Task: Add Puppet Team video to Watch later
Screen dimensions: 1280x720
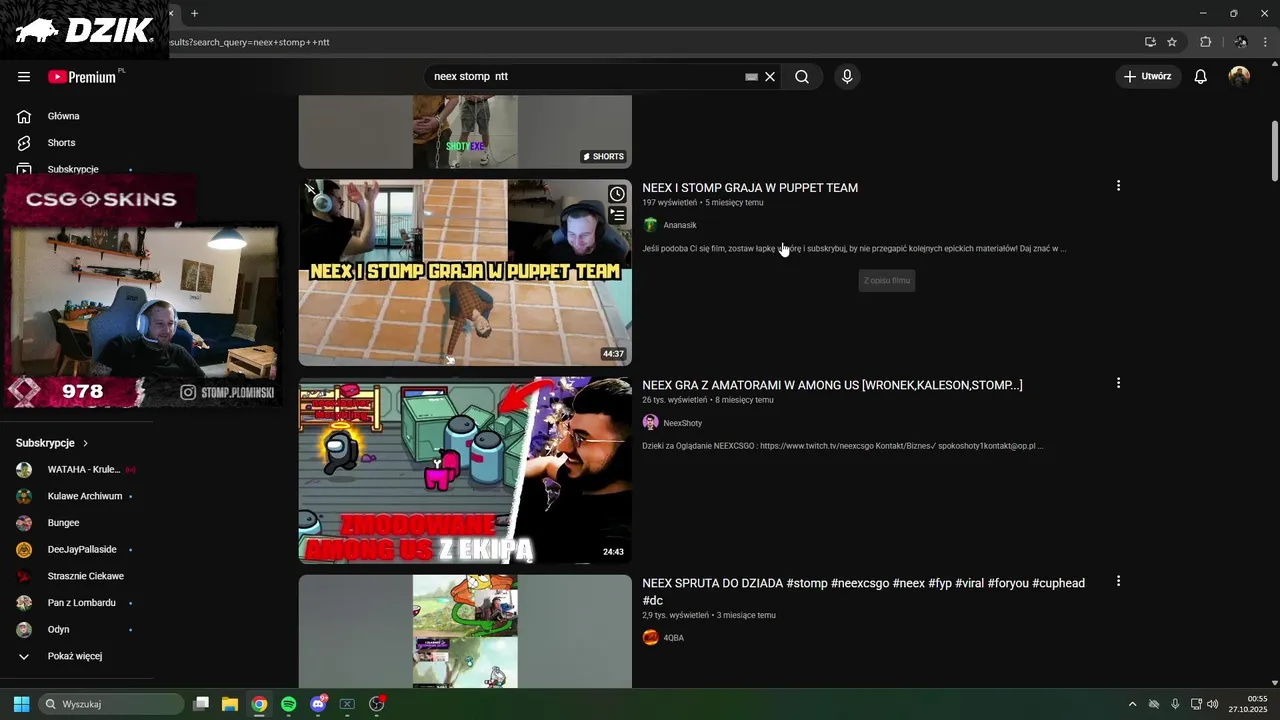Action: click(617, 194)
